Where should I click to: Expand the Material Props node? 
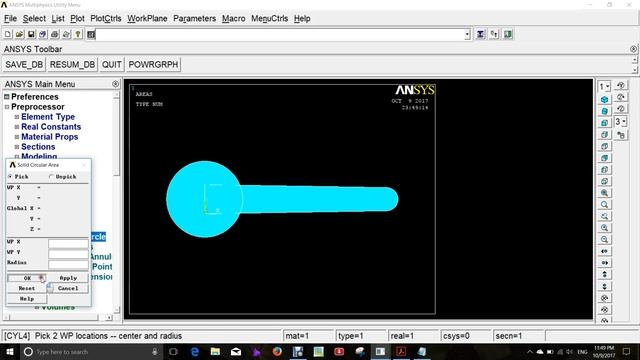[17, 137]
